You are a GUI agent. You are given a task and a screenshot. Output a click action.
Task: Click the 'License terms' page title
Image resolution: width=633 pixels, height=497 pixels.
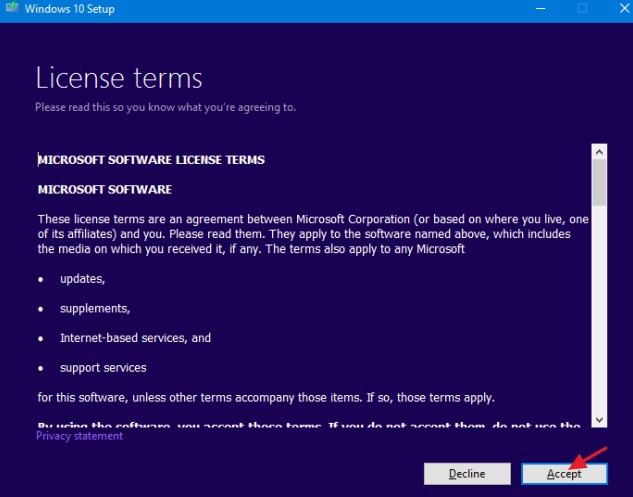point(119,78)
